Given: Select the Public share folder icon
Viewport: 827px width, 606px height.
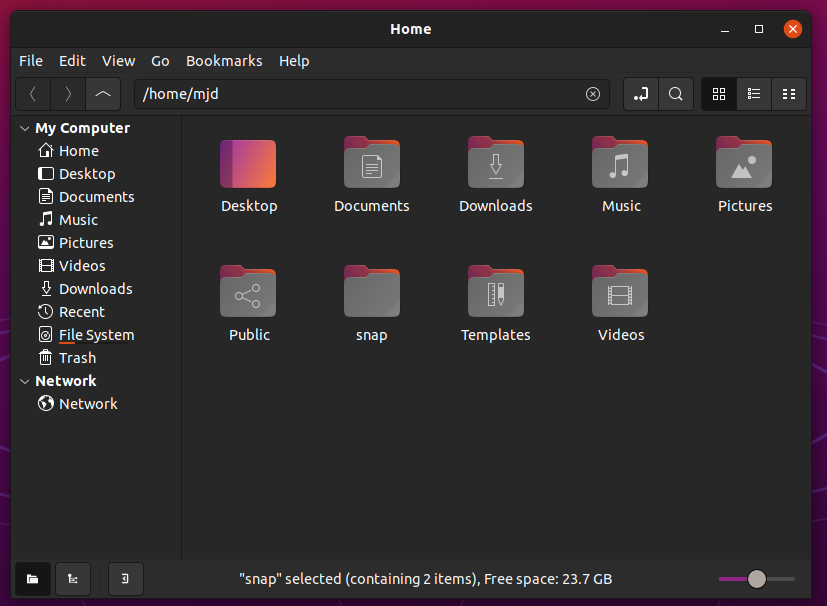Looking at the screenshot, I should pyautogui.click(x=248, y=292).
